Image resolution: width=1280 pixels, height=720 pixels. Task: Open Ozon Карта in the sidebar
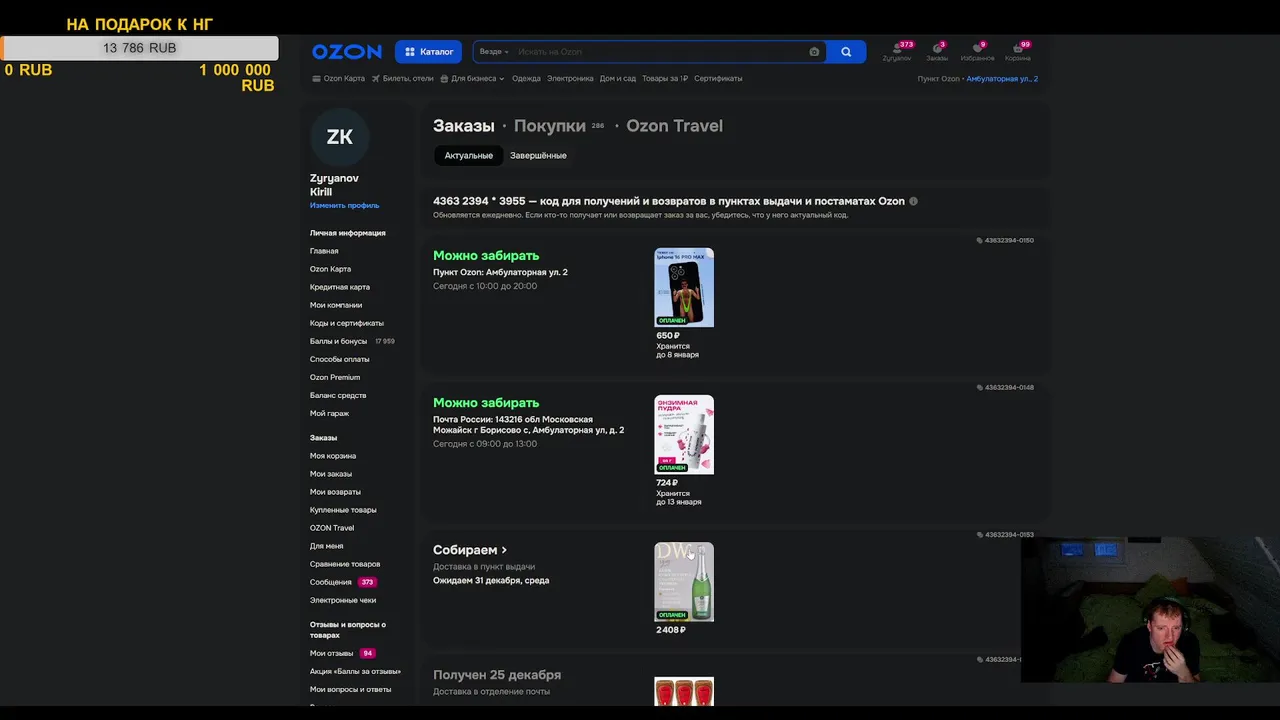tap(330, 269)
